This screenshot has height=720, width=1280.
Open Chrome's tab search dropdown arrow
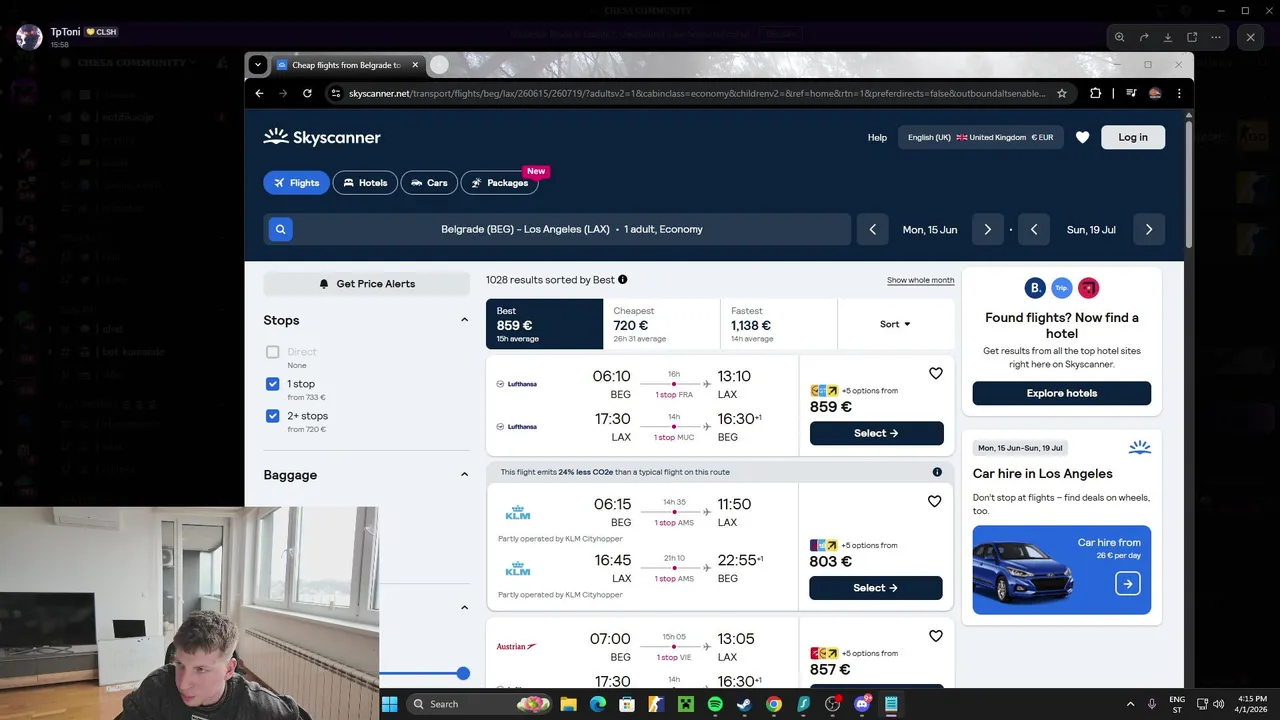pos(258,65)
